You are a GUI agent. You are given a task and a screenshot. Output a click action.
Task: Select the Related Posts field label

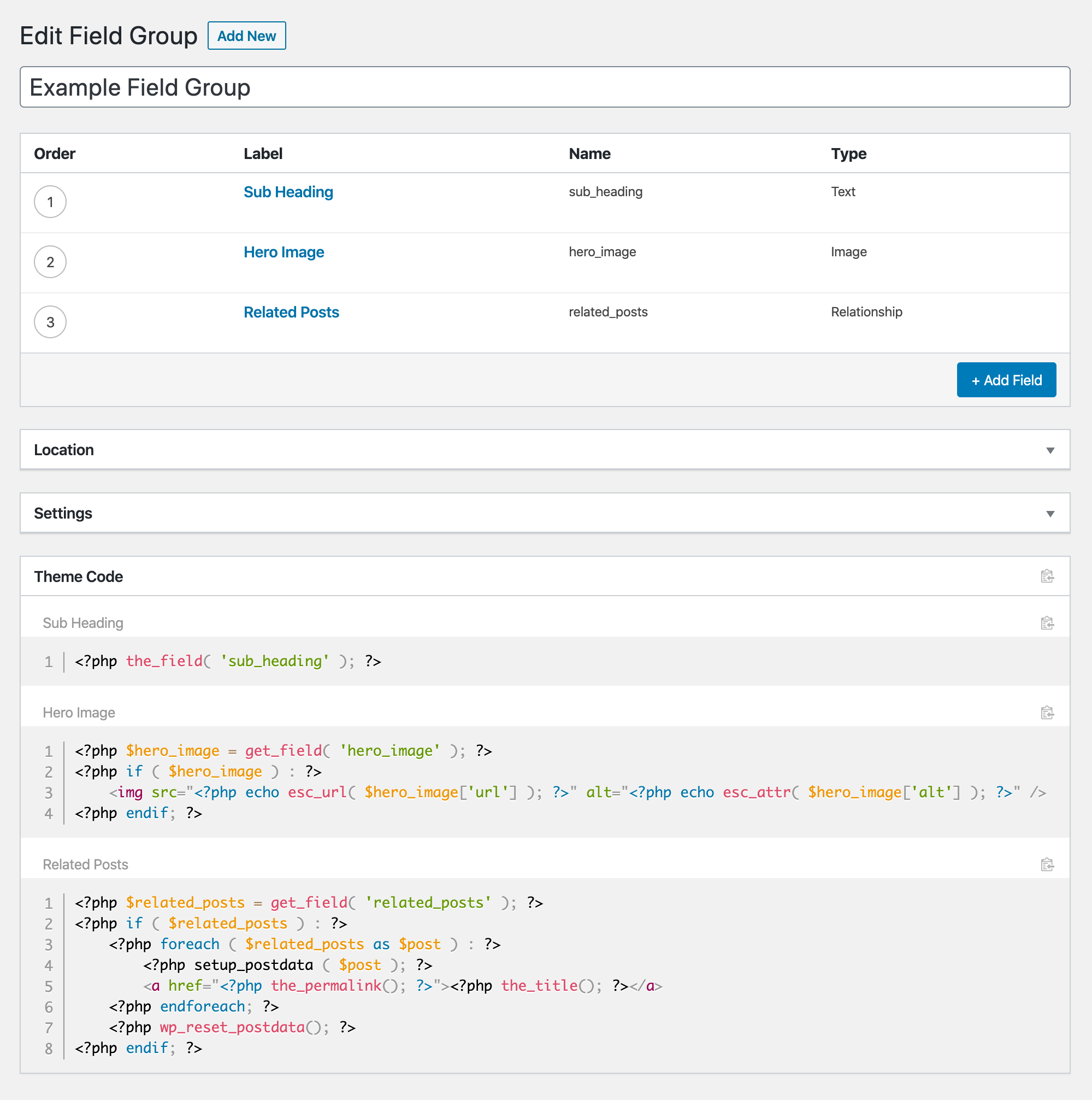(x=291, y=312)
